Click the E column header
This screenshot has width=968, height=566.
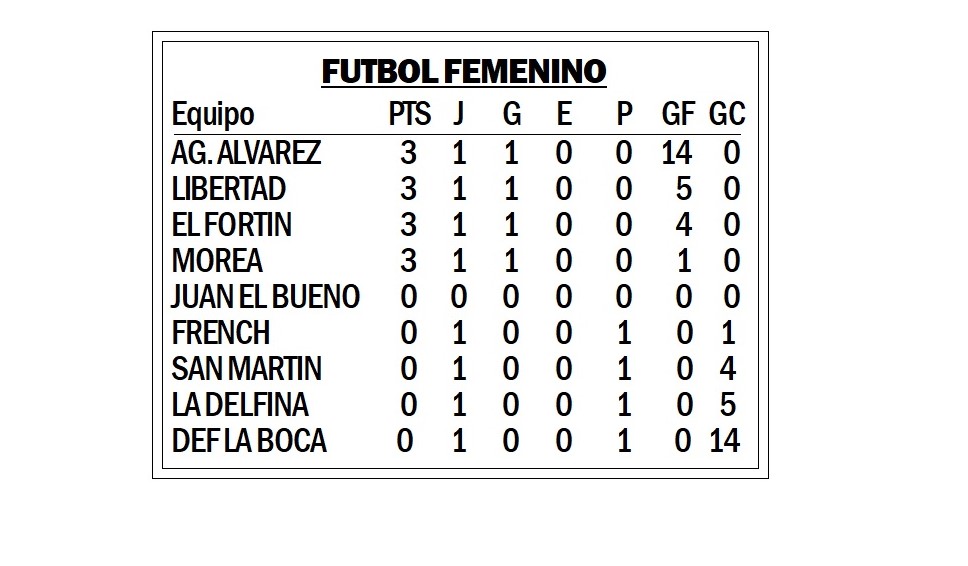(564, 114)
